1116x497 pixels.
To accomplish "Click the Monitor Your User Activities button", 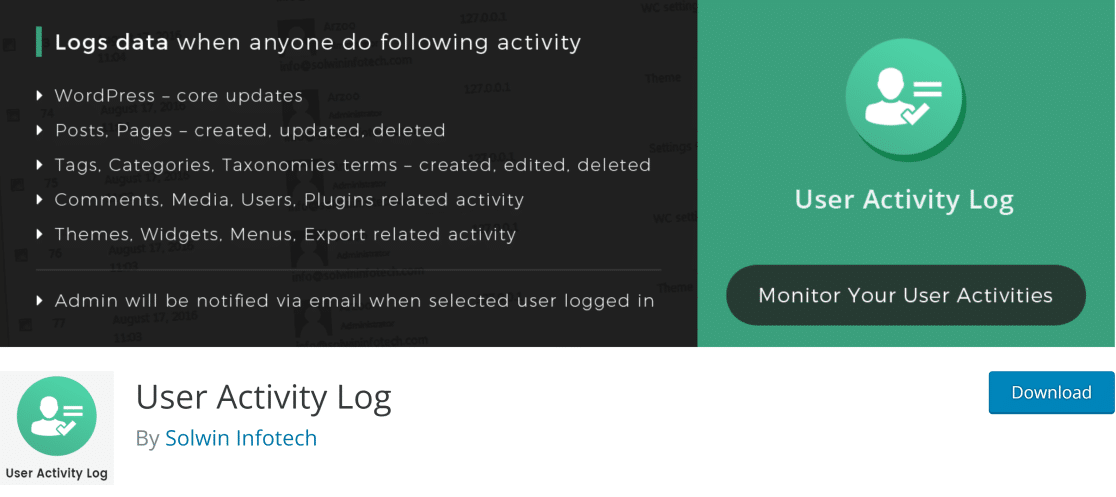I will (x=905, y=295).
